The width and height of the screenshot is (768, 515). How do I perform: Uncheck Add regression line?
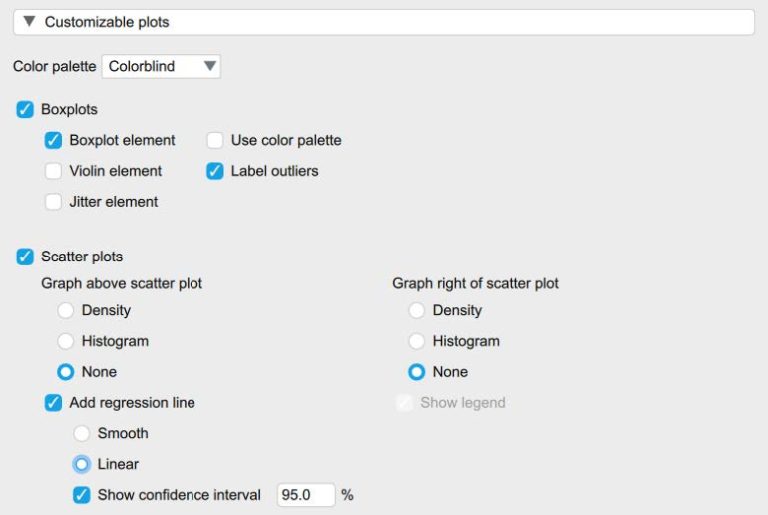53,403
